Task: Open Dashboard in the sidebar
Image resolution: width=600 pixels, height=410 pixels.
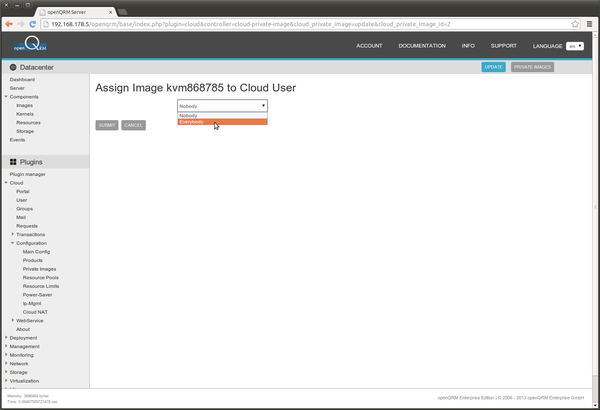Action: click(22, 80)
